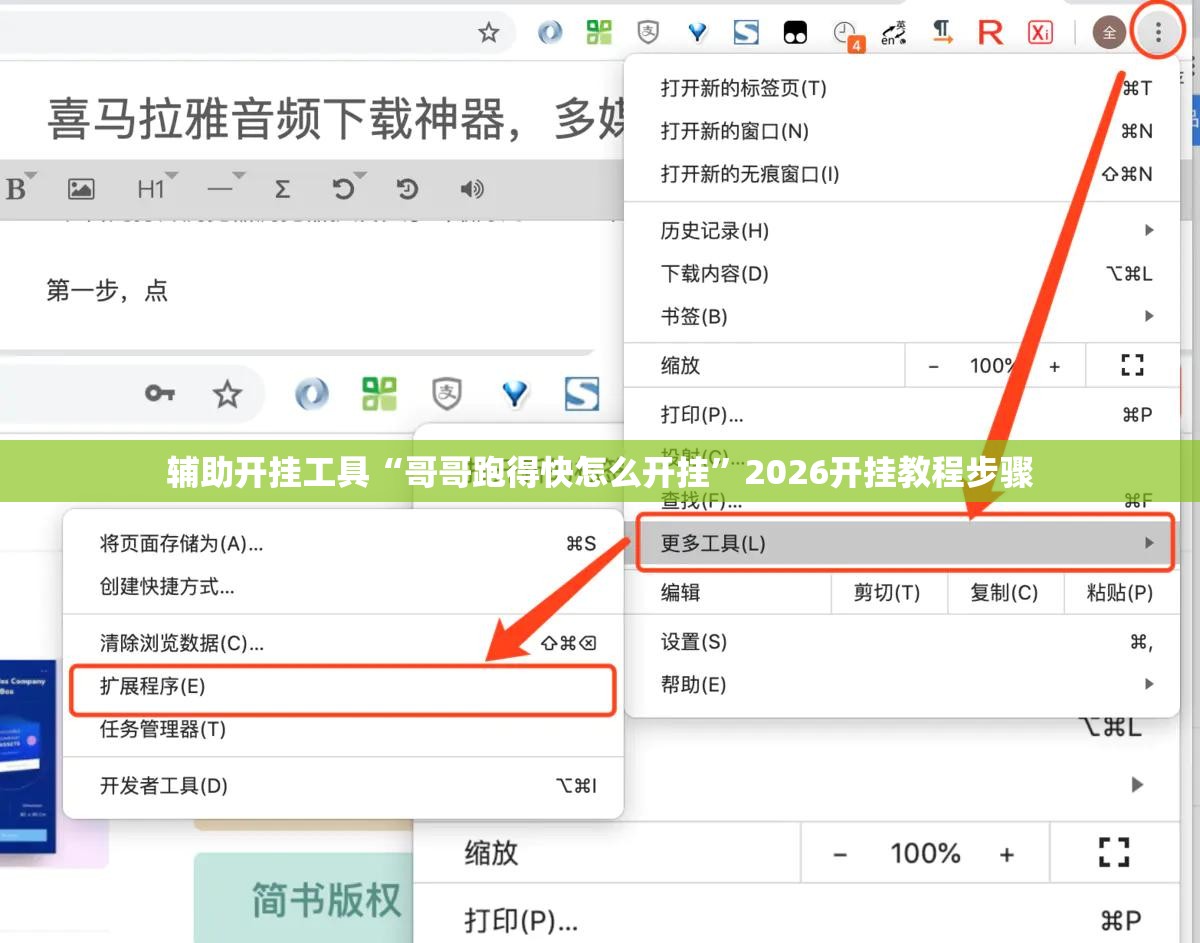This screenshot has width=1200, height=943.
Task: Zoom out with minus beside upper 100%
Action: (x=933, y=366)
